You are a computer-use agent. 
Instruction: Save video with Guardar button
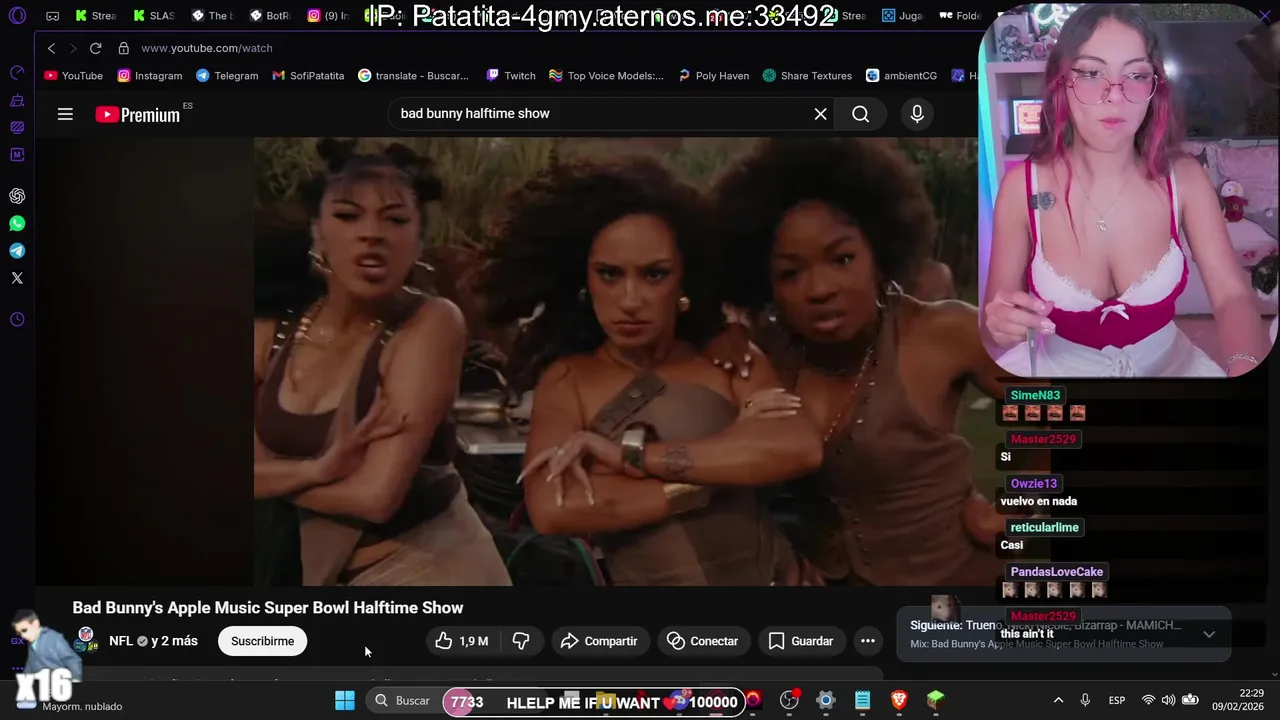point(800,641)
